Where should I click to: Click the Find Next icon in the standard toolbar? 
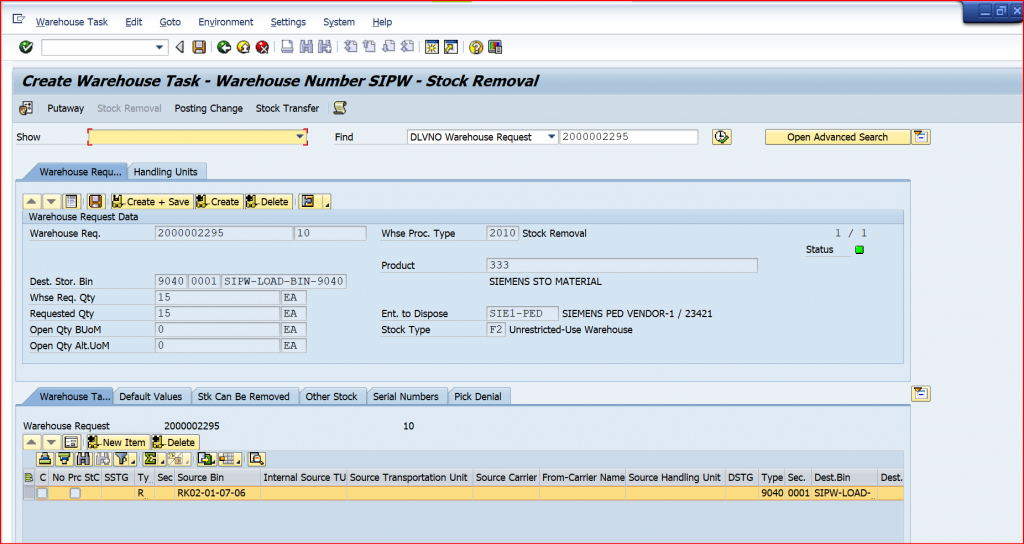tap(325, 47)
